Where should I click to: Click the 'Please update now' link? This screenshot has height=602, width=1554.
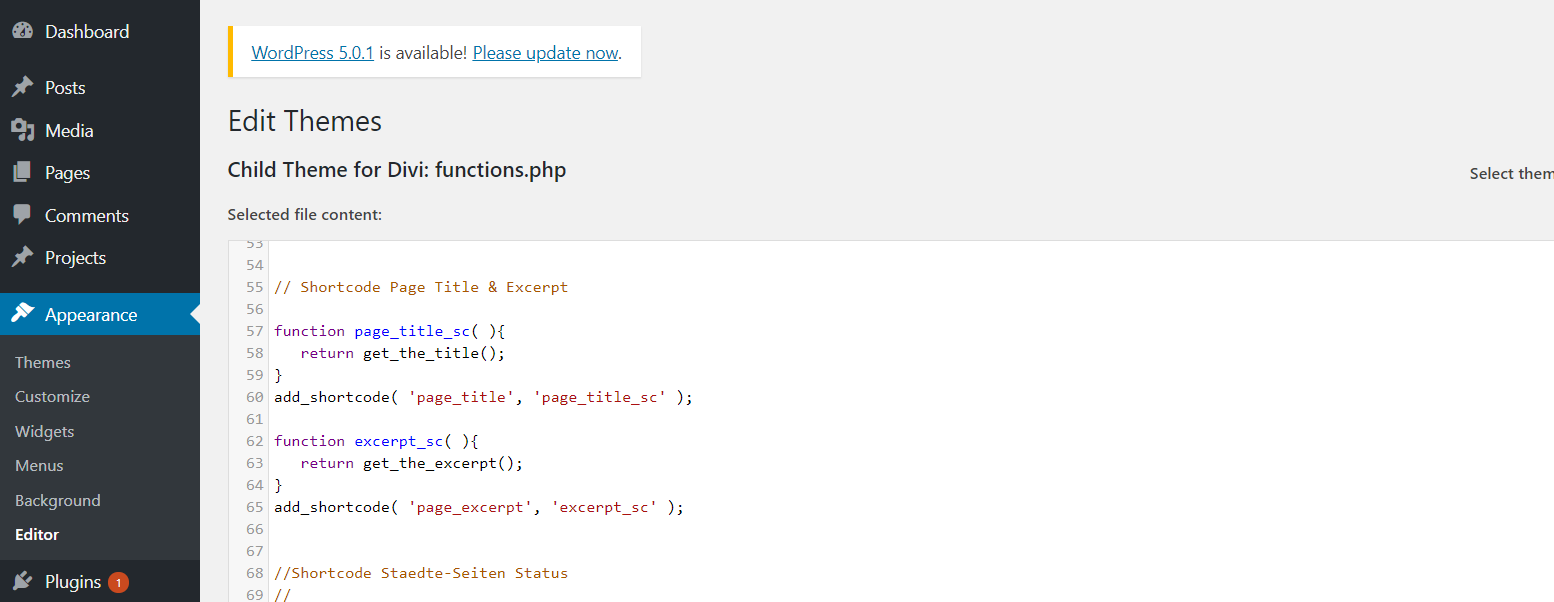coord(545,53)
